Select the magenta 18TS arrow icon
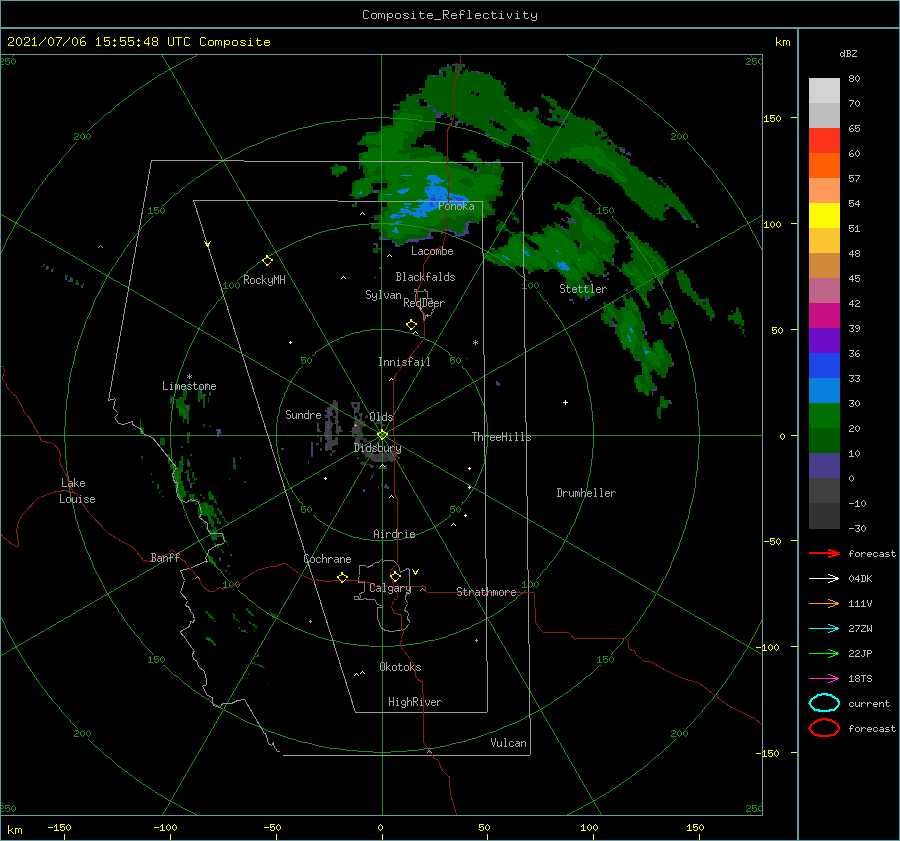The height and width of the screenshot is (841, 900). (824, 678)
